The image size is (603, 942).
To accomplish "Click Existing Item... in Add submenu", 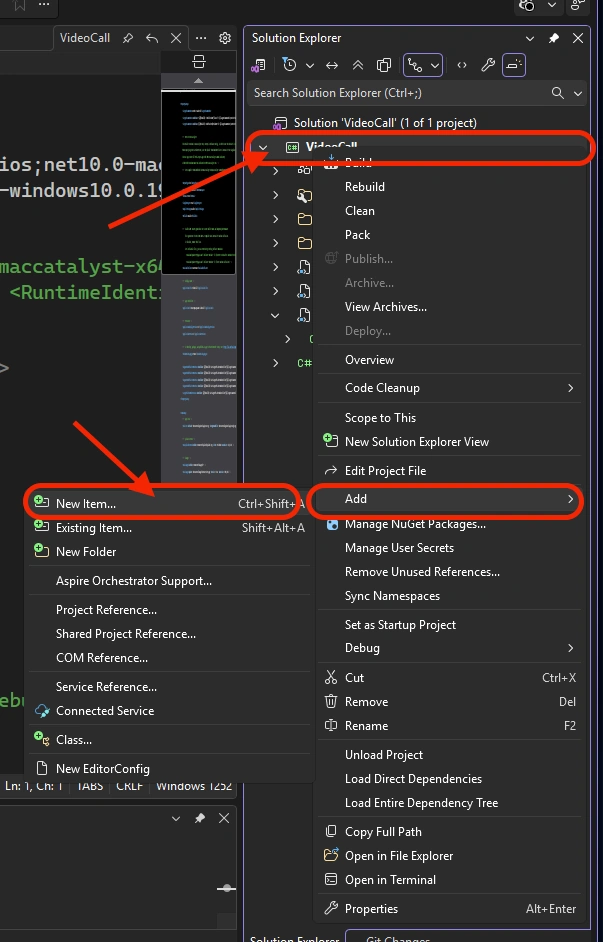I will 169,528.
